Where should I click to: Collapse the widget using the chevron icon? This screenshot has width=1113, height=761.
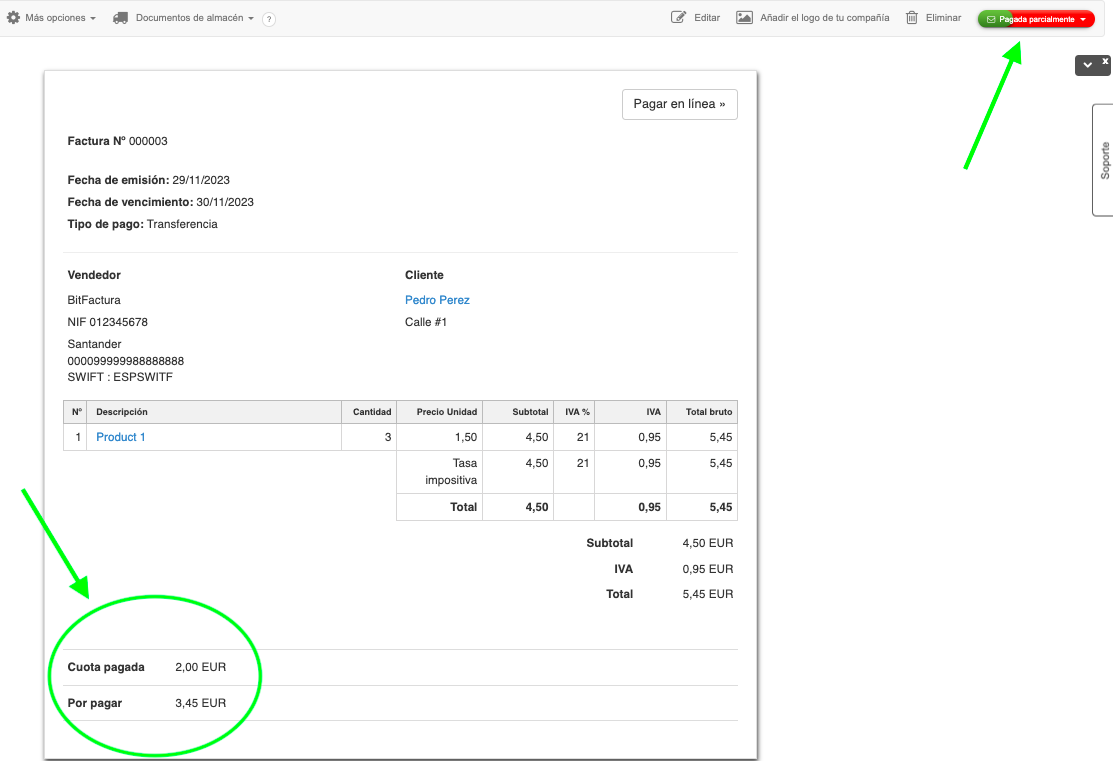pos(1088,66)
